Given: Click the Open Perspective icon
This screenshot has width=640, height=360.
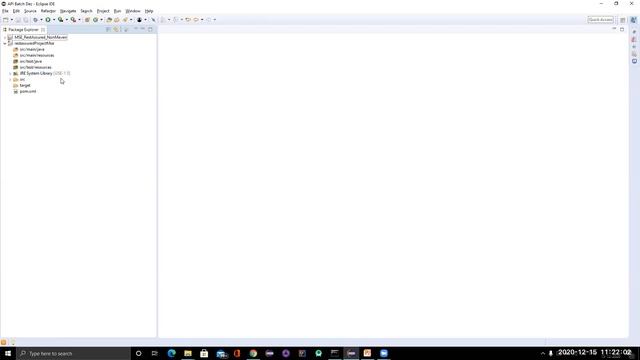Looking at the screenshot, I should pyautogui.click(x=622, y=20).
